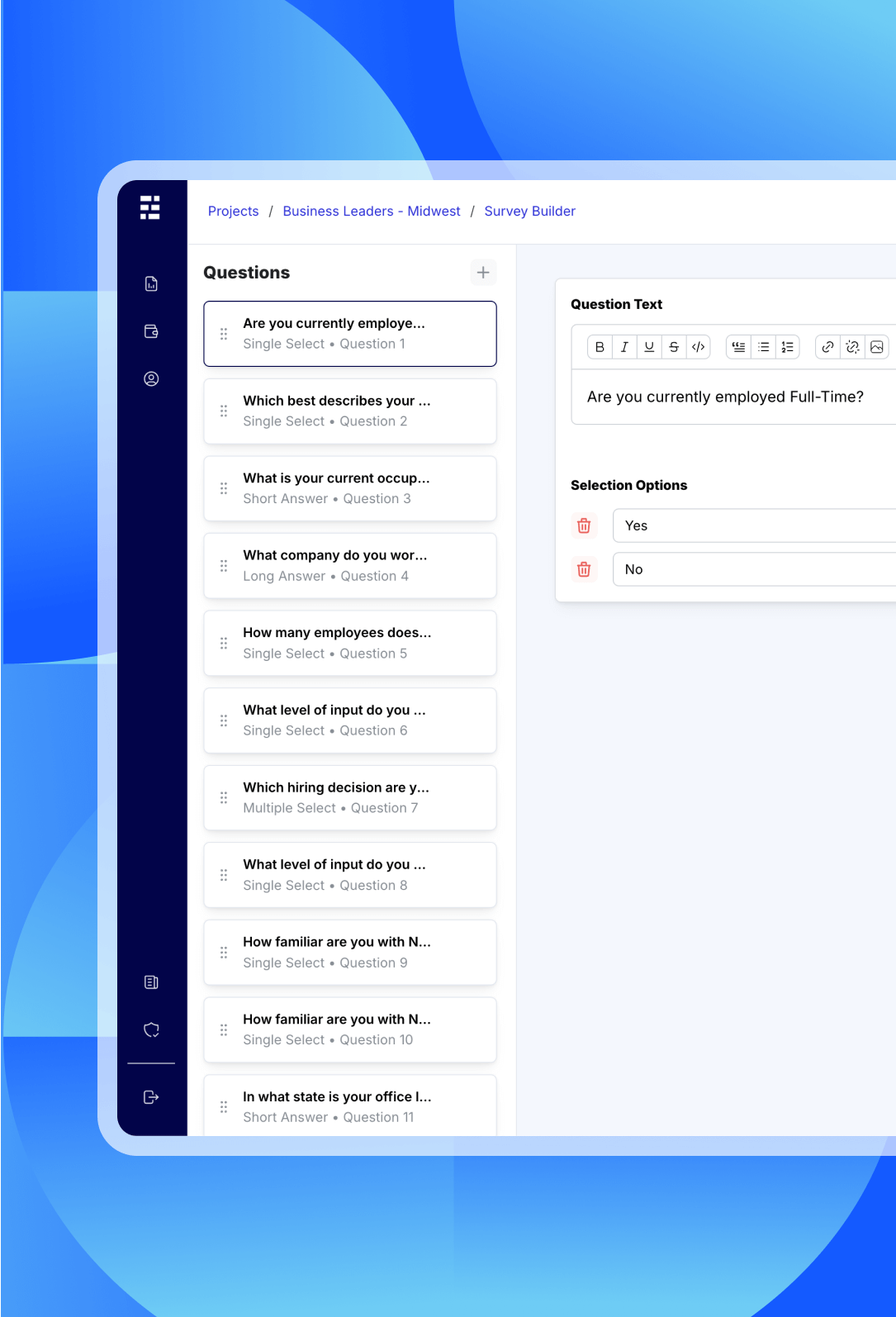Edit the 'Yes' option field
Screen dimensions: 896x1317
(x=754, y=525)
